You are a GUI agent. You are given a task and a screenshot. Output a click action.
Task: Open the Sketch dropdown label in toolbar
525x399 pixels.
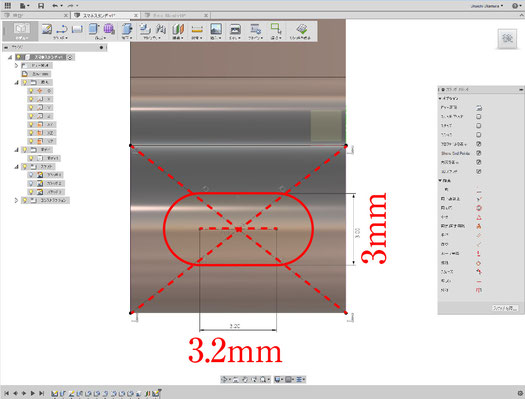coord(61,38)
